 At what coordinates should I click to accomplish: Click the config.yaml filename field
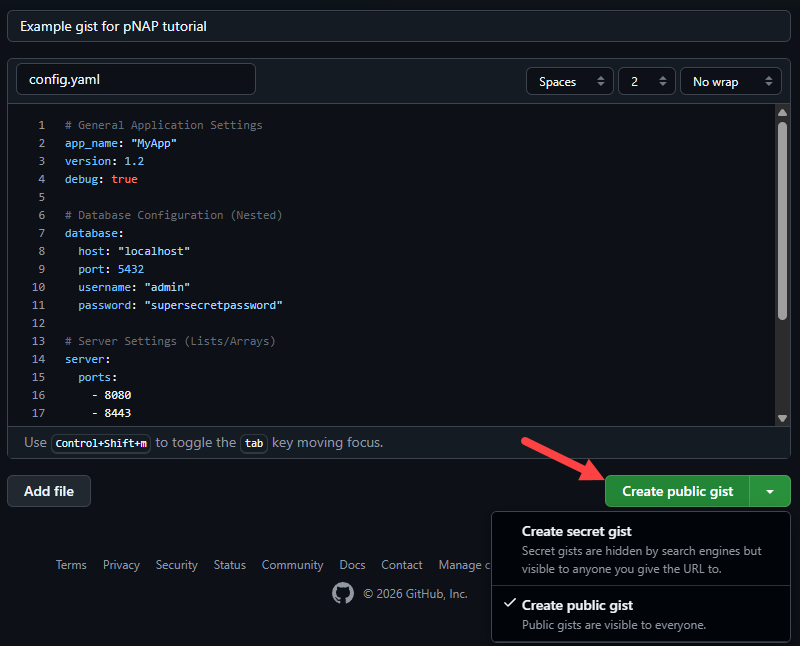(135, 78)
